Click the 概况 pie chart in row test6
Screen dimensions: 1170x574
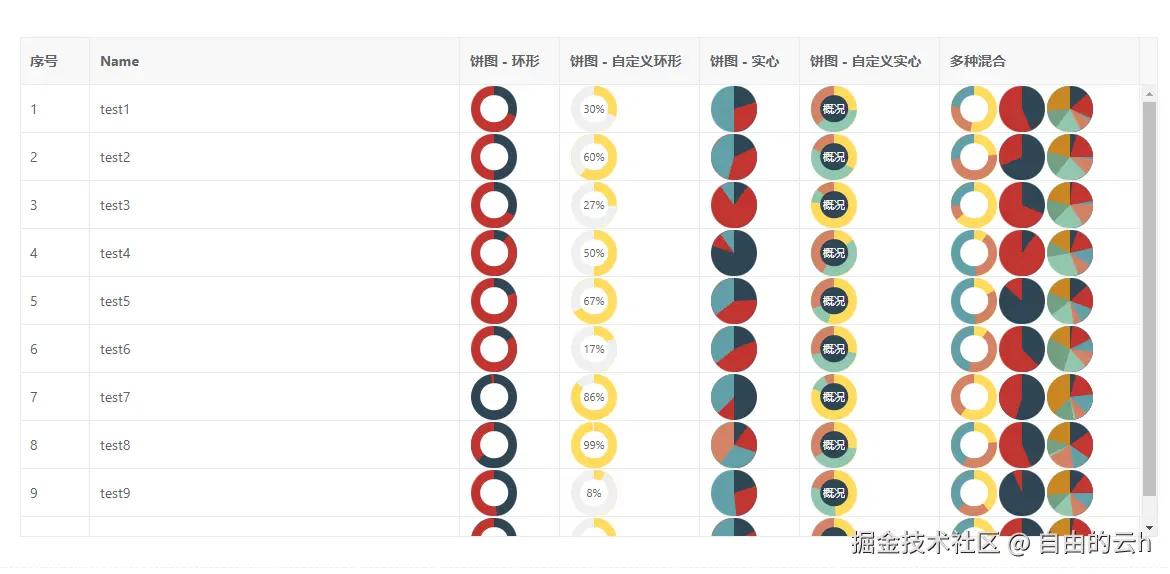coord(834,349)
